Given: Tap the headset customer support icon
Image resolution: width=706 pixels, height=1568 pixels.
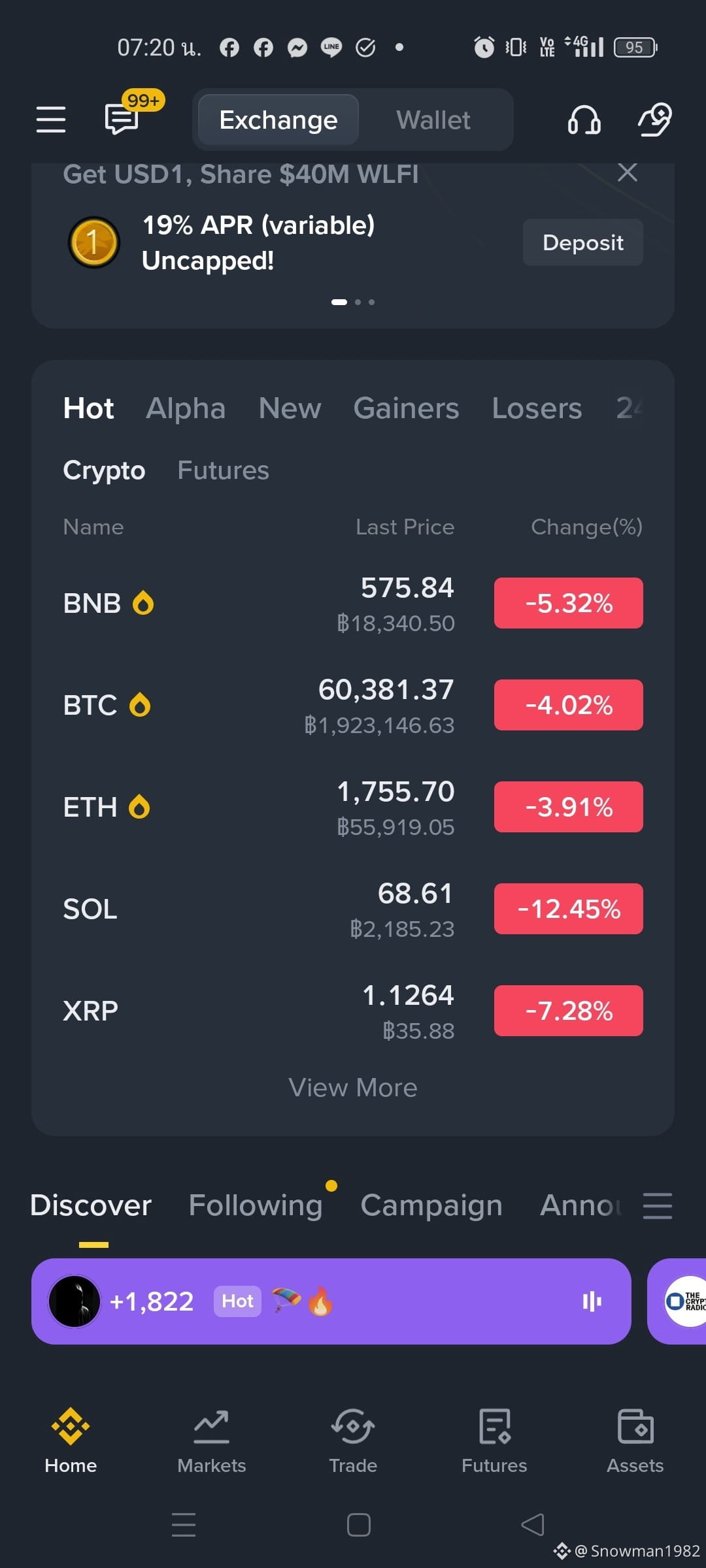Looking at the screenshot, I should (584, 120).
